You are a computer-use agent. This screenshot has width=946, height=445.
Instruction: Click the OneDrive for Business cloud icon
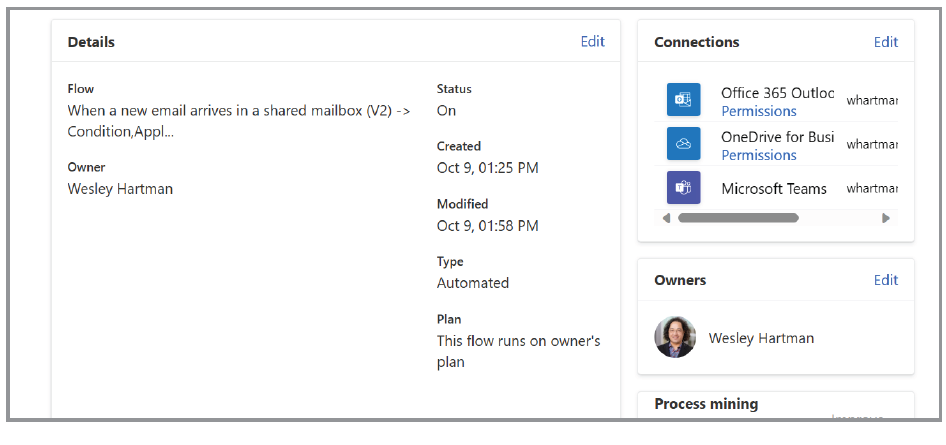pyautogui.click(x=684, y=144)
